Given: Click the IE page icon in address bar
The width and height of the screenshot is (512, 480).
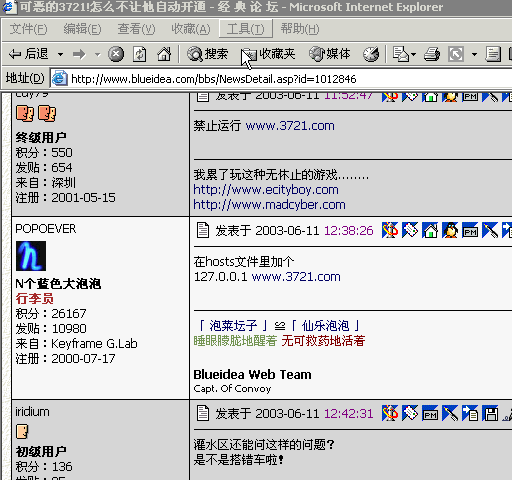Looking at the screenshot, I should [x=60, y=79].
